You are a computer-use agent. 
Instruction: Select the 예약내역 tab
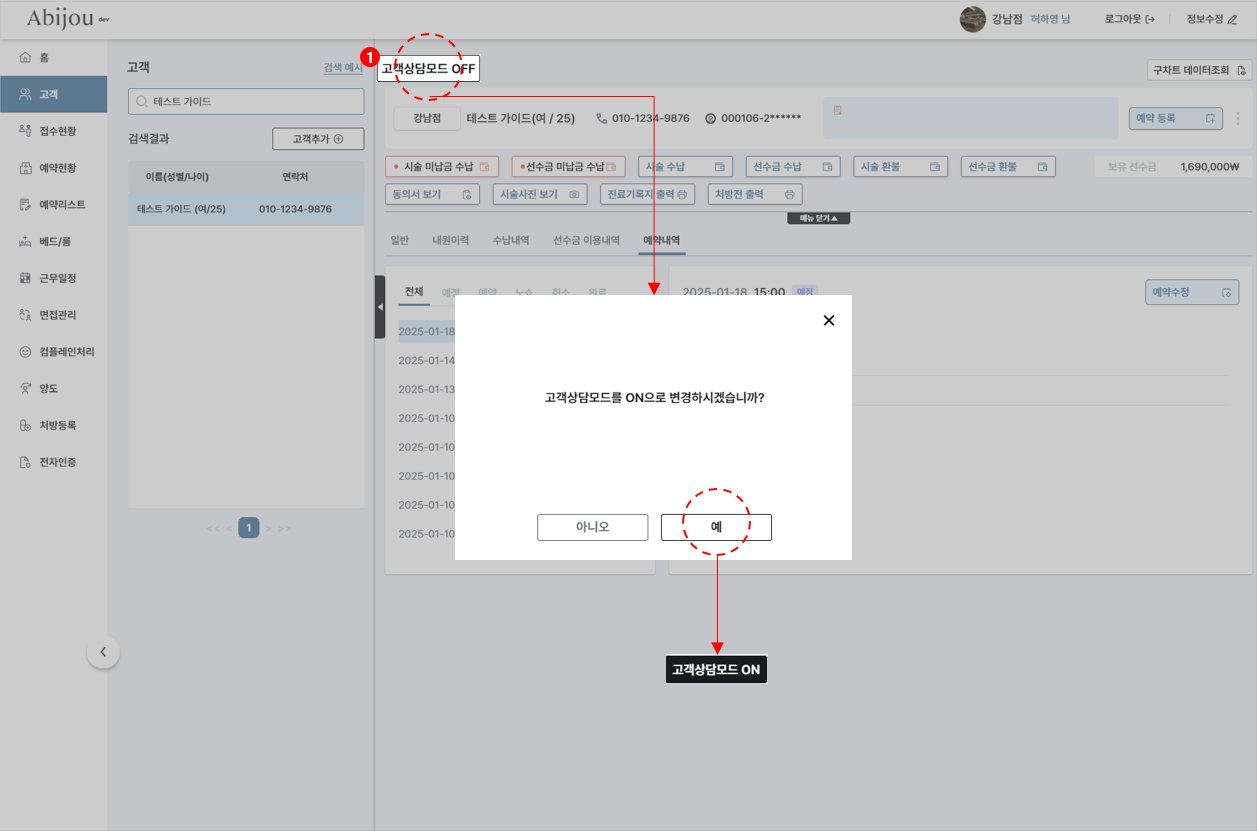tap(661, 240)
